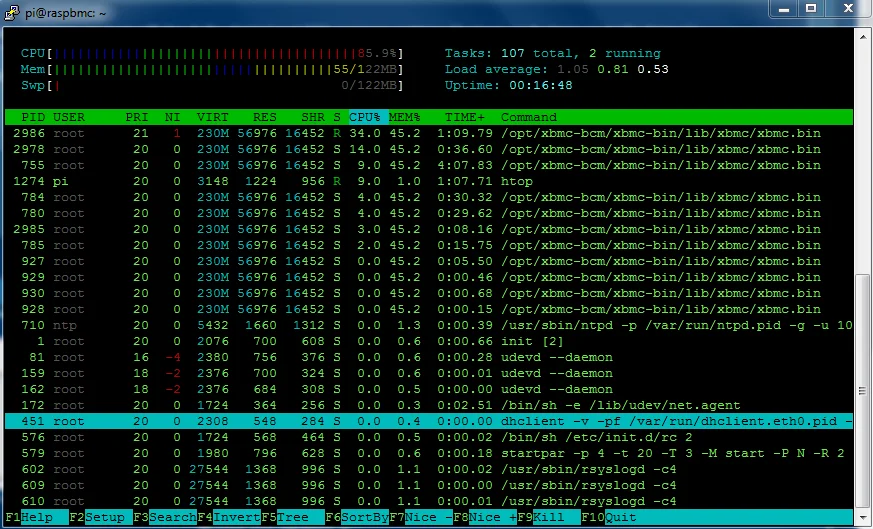
Task: Click F8 Nice plus
Action: 485,517
